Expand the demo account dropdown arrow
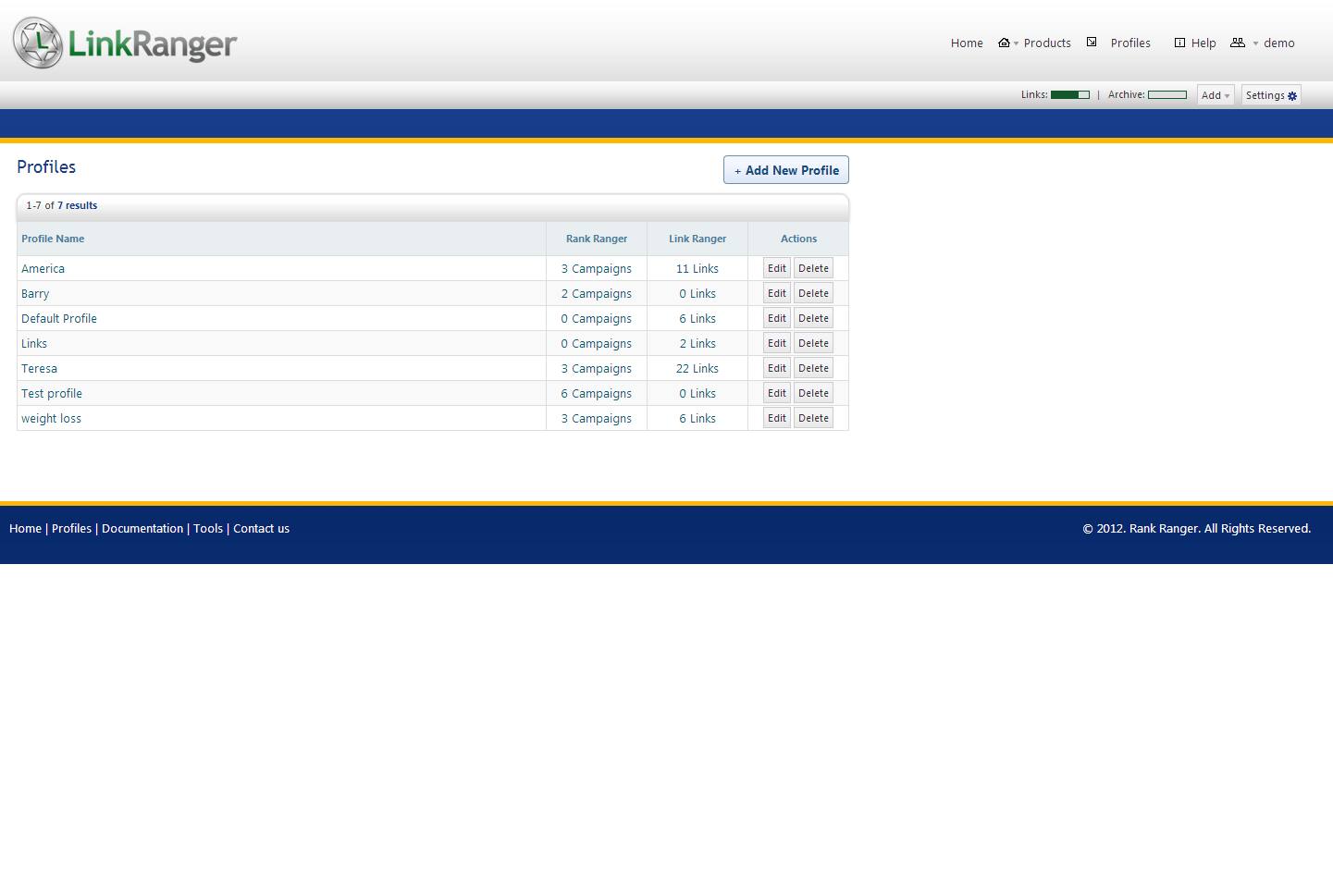 tap(1255, 43)
